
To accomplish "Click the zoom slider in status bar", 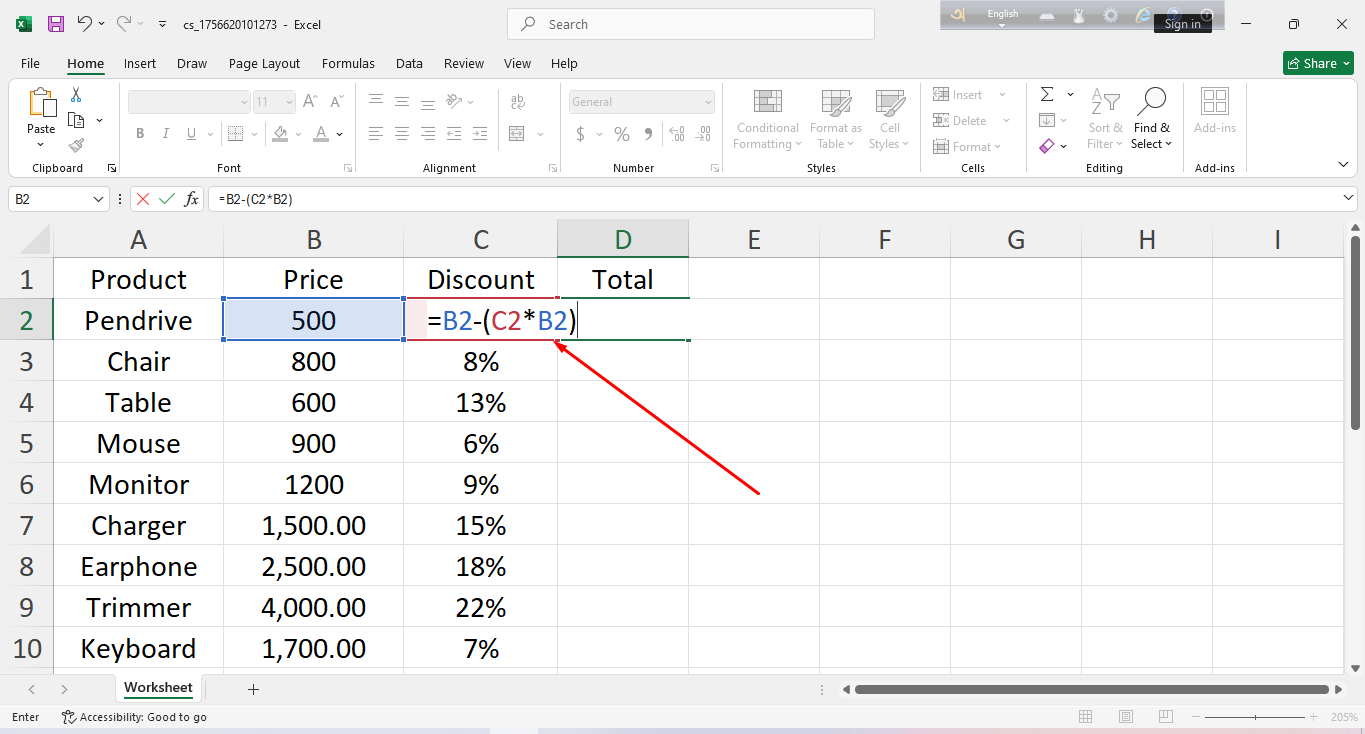I will (x=1254, y=717).
